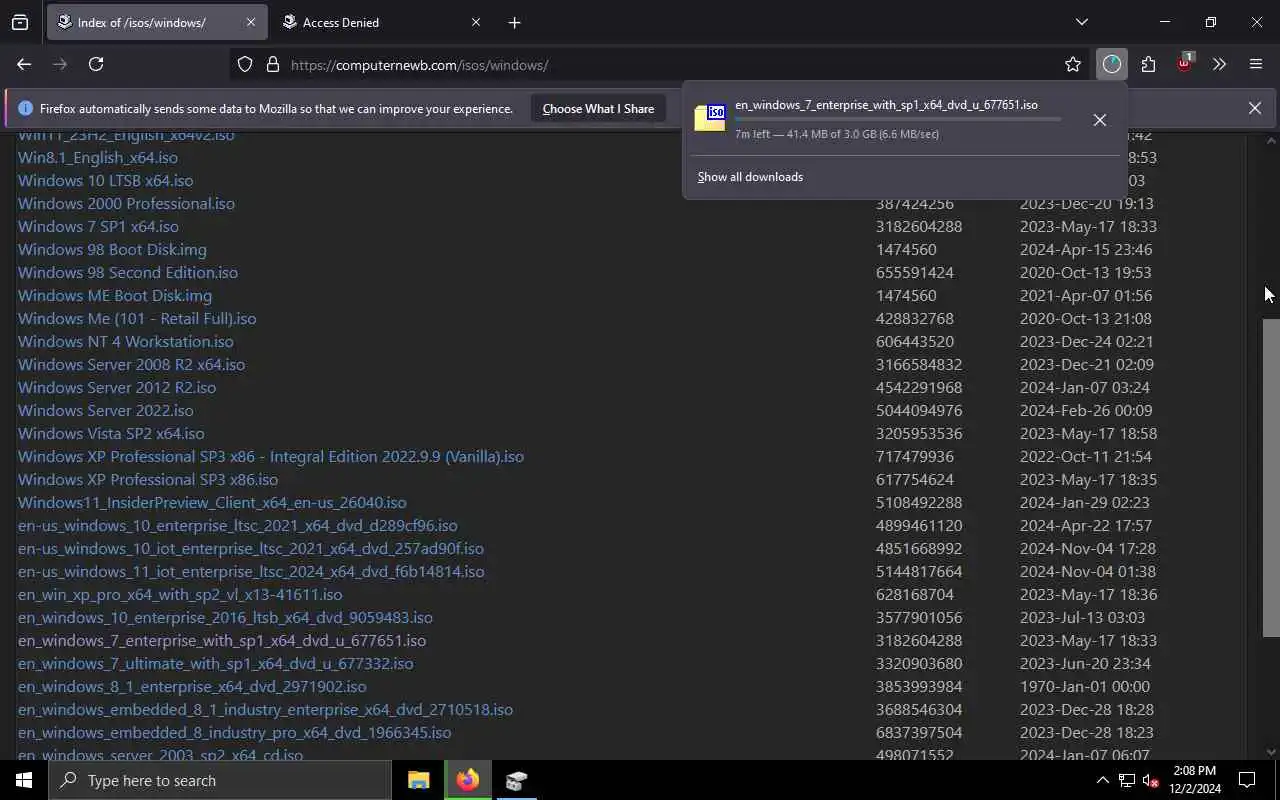
Task: Open uBlock Origin extension icon
Action: [1184, 63]
